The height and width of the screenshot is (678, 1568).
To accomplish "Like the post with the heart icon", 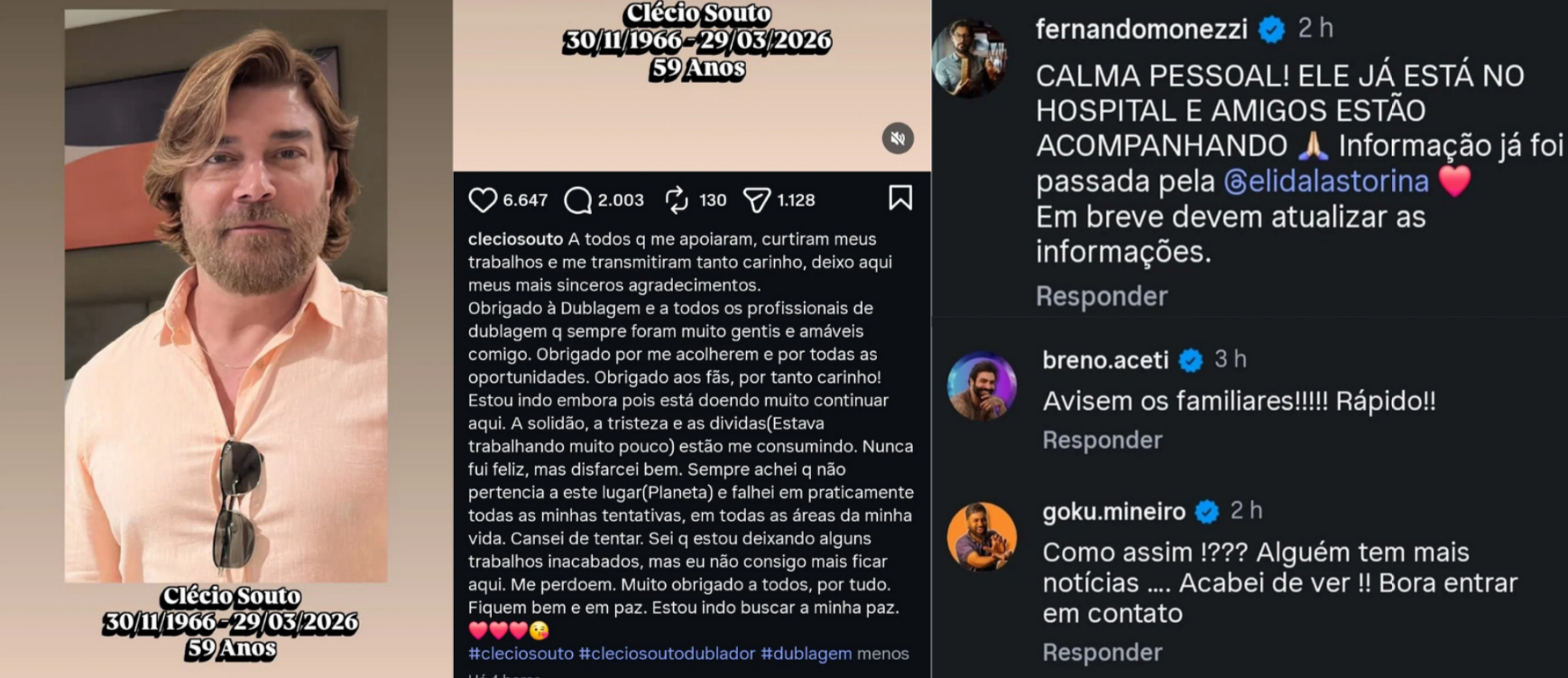I will (483, 200).
